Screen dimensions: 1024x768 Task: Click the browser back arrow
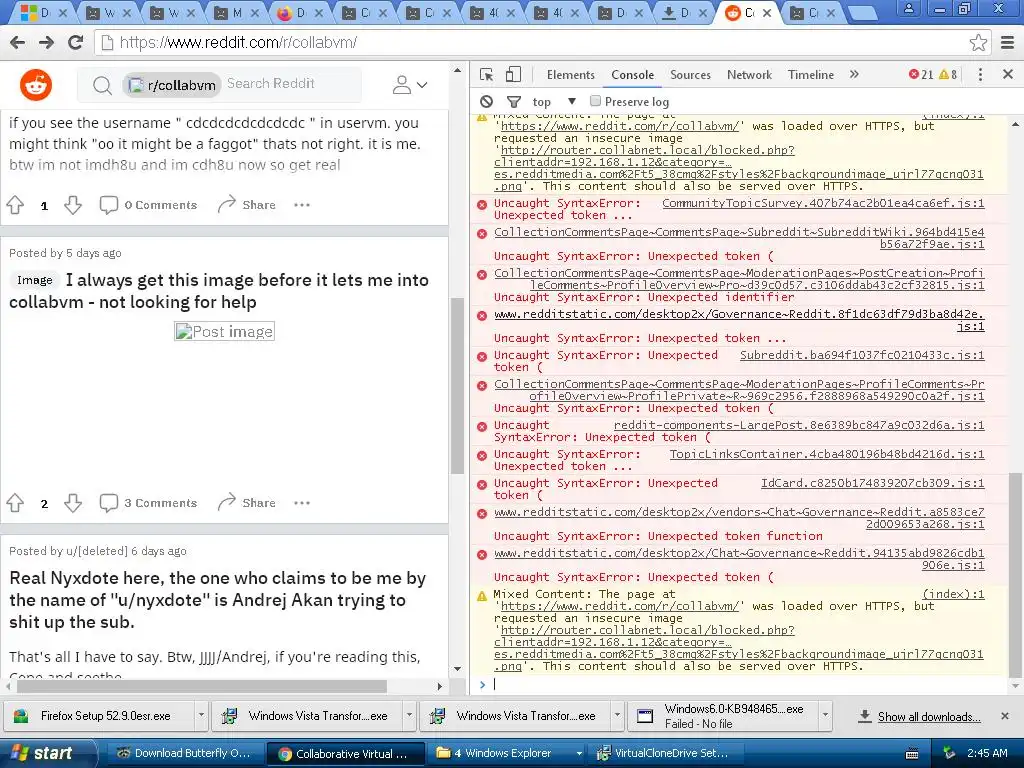18,42
